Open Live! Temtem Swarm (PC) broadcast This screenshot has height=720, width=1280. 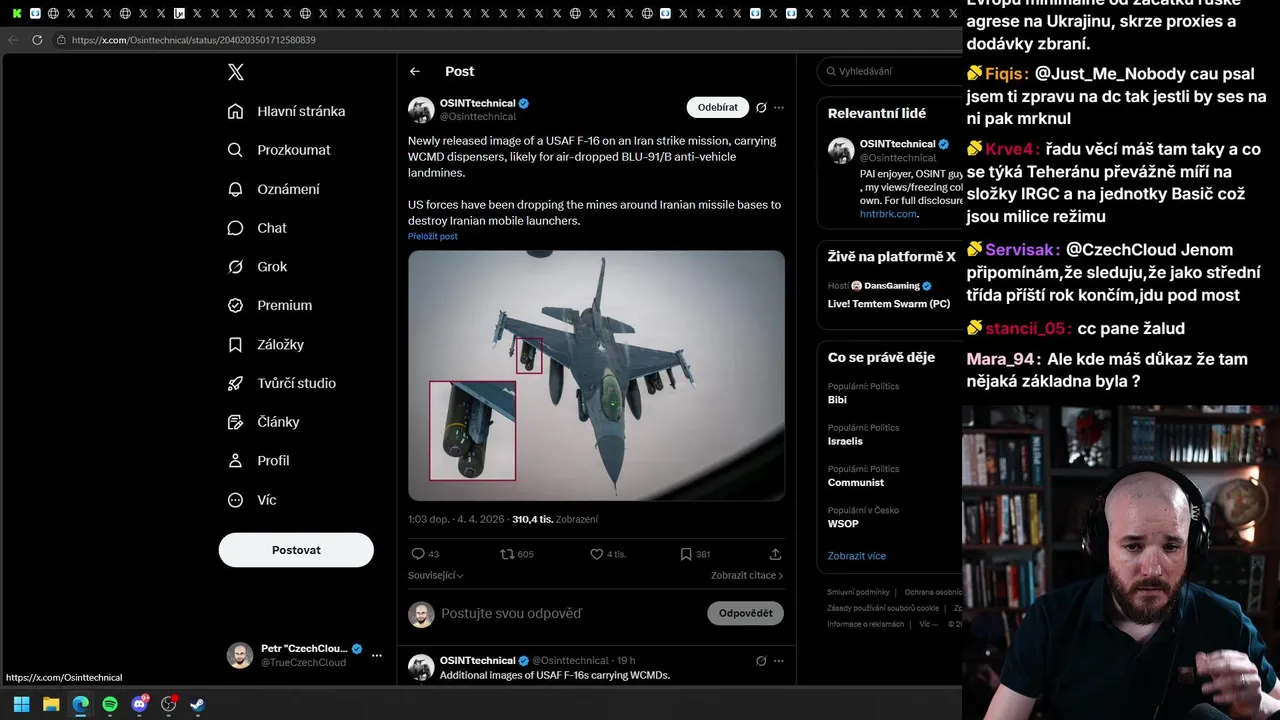889,303
